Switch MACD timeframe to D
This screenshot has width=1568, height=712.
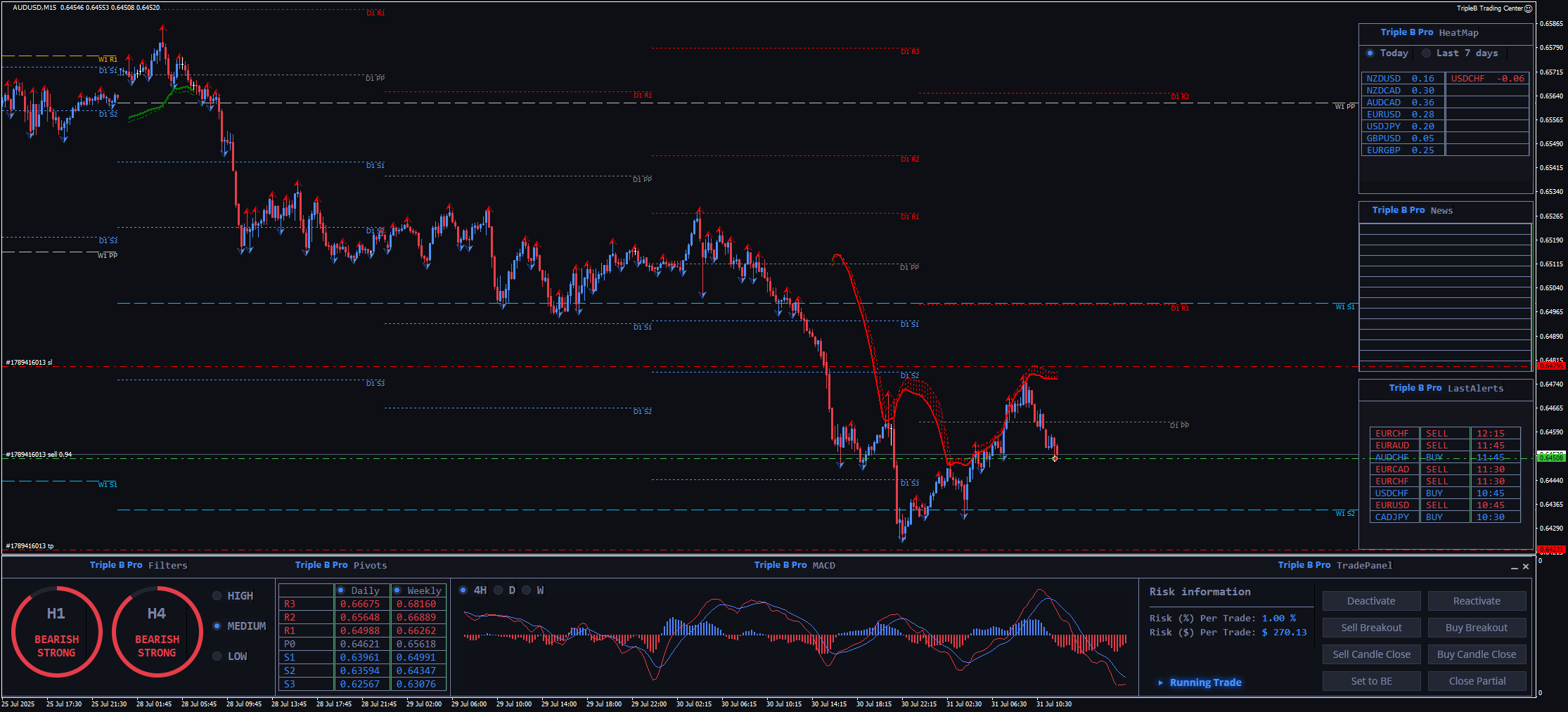(499, 590)
